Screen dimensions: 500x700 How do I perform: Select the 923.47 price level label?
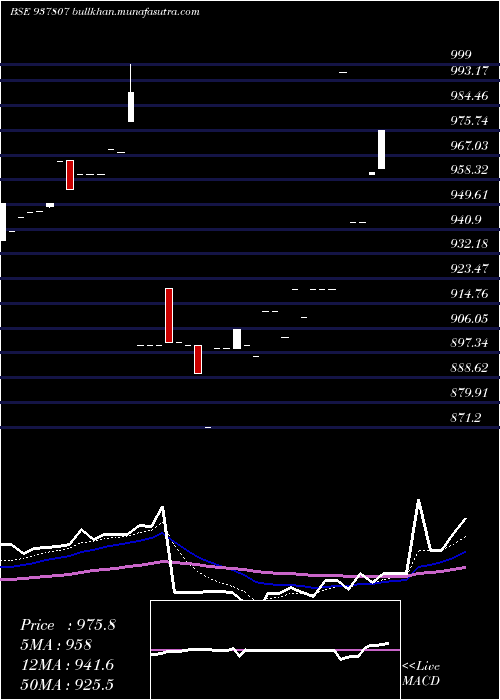(470, 269)
